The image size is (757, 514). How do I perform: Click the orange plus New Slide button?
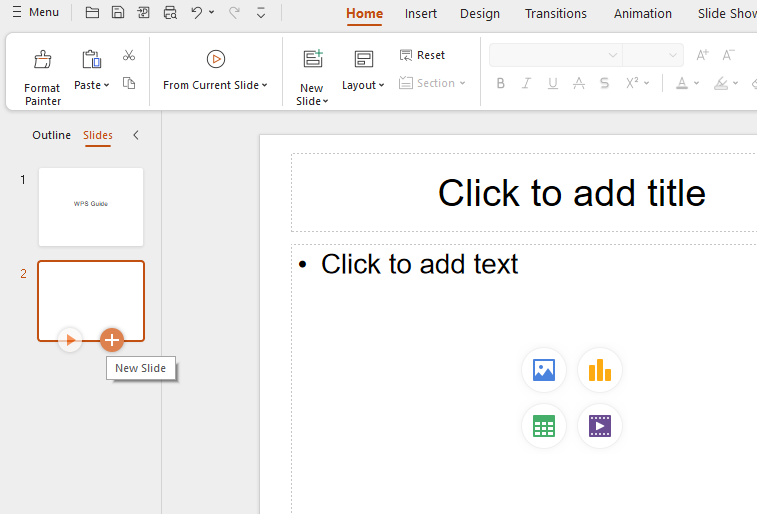tap(112, 340)
